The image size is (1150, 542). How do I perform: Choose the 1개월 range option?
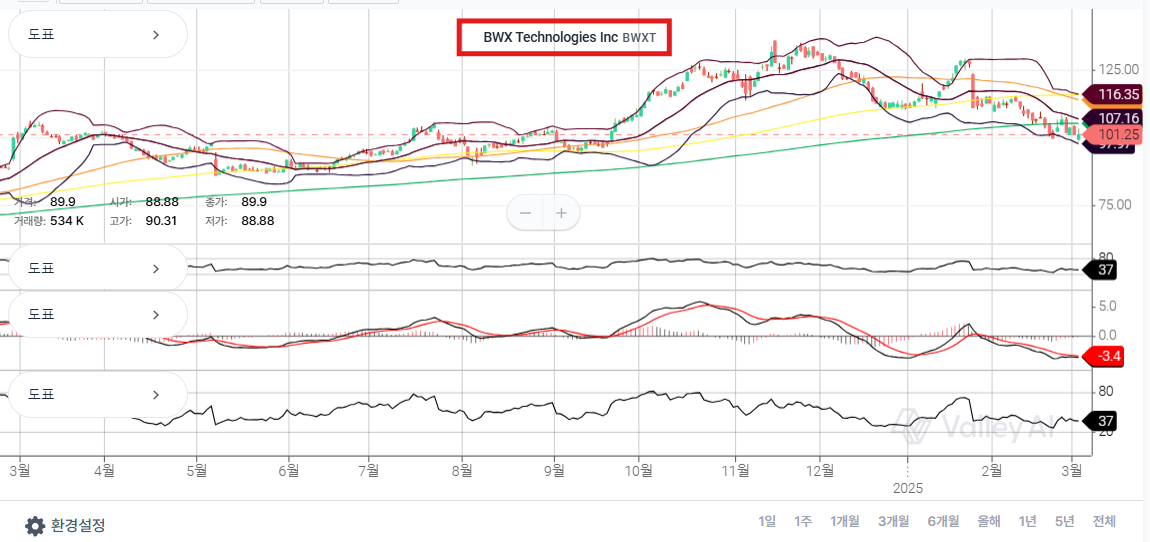click(x=845, y=521)
